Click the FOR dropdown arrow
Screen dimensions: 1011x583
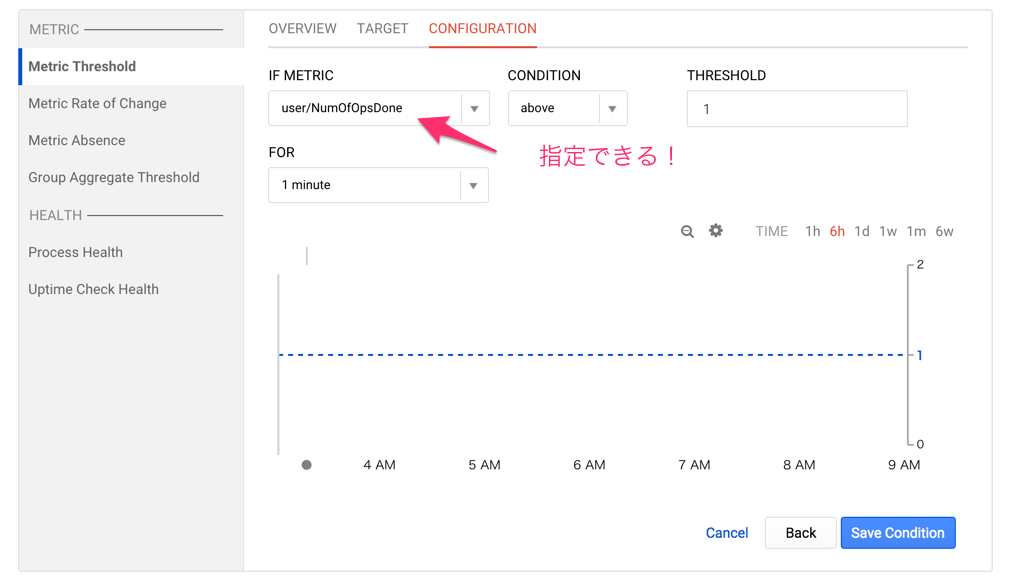[x=474, y=185]
